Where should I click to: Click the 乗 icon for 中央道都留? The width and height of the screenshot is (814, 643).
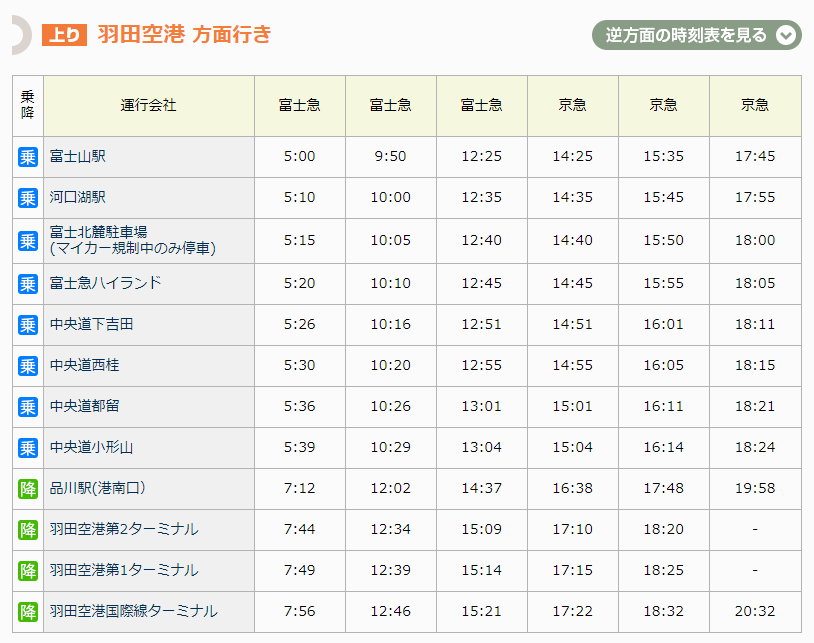pyautogui.click(x=28, y=407)
